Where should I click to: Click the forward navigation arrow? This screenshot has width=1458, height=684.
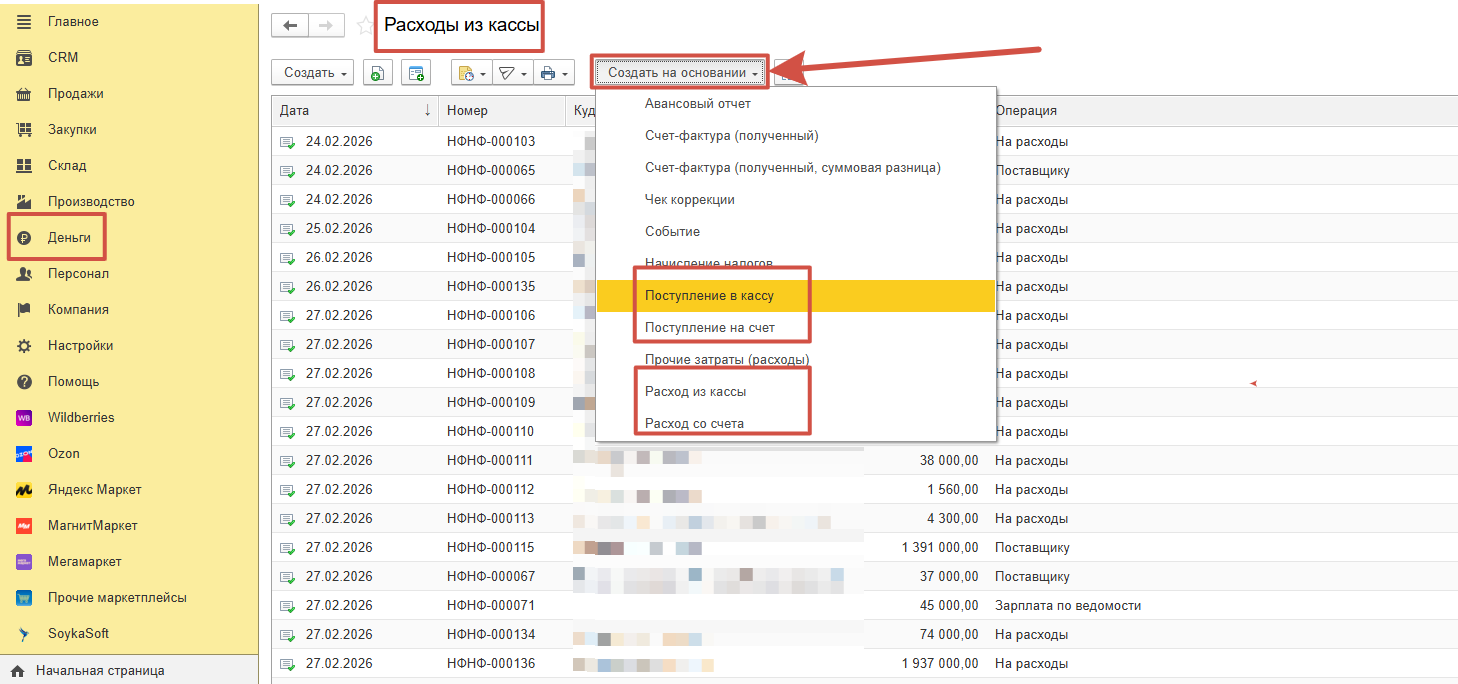[x=326, y=26]
